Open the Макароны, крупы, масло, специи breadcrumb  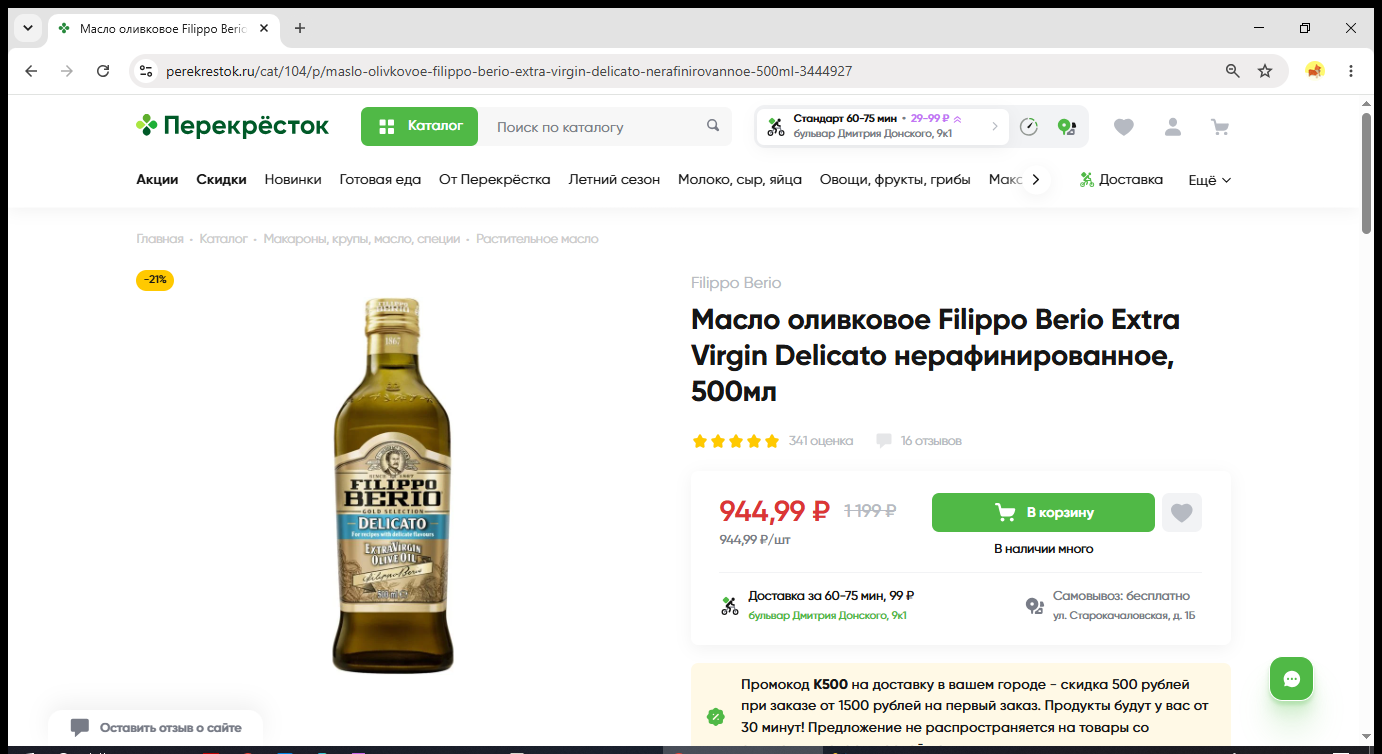(x=362, y=239)
